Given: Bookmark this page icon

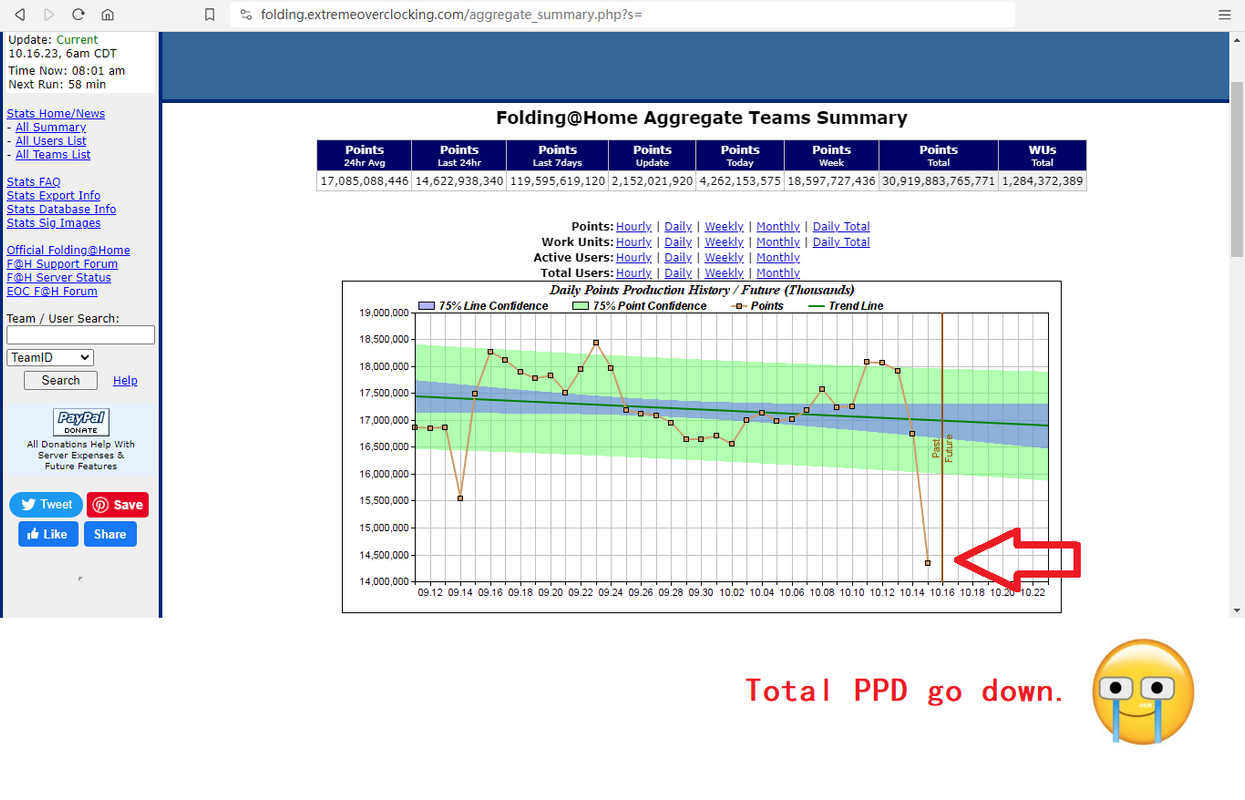Looking at the screenshot, I should 209,15.
